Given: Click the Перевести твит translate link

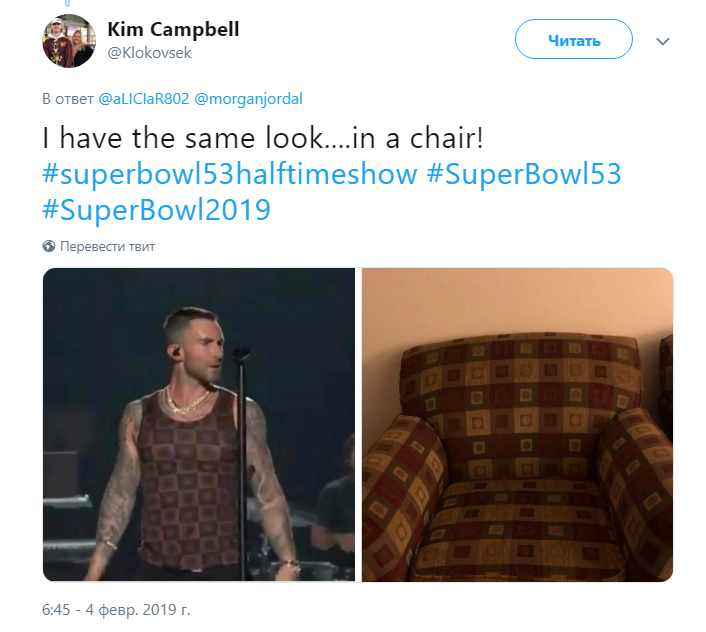Looking at the screenshot, I should 107,246.
